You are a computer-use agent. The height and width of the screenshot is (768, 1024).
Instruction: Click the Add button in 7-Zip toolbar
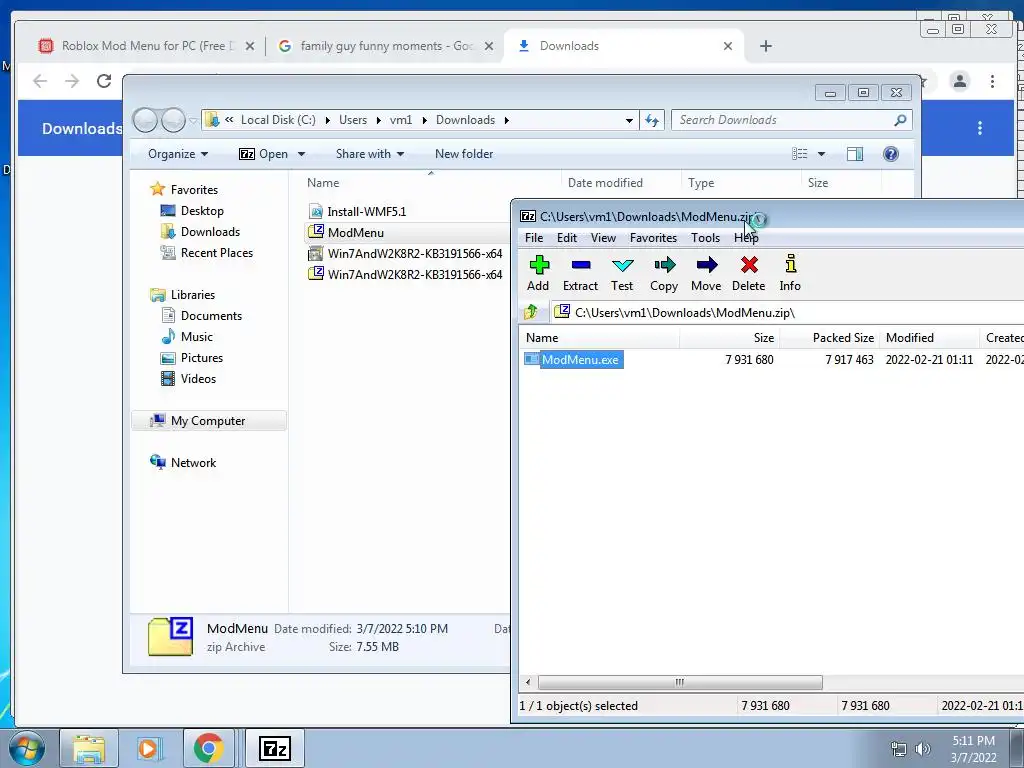(x=538, y=273)
